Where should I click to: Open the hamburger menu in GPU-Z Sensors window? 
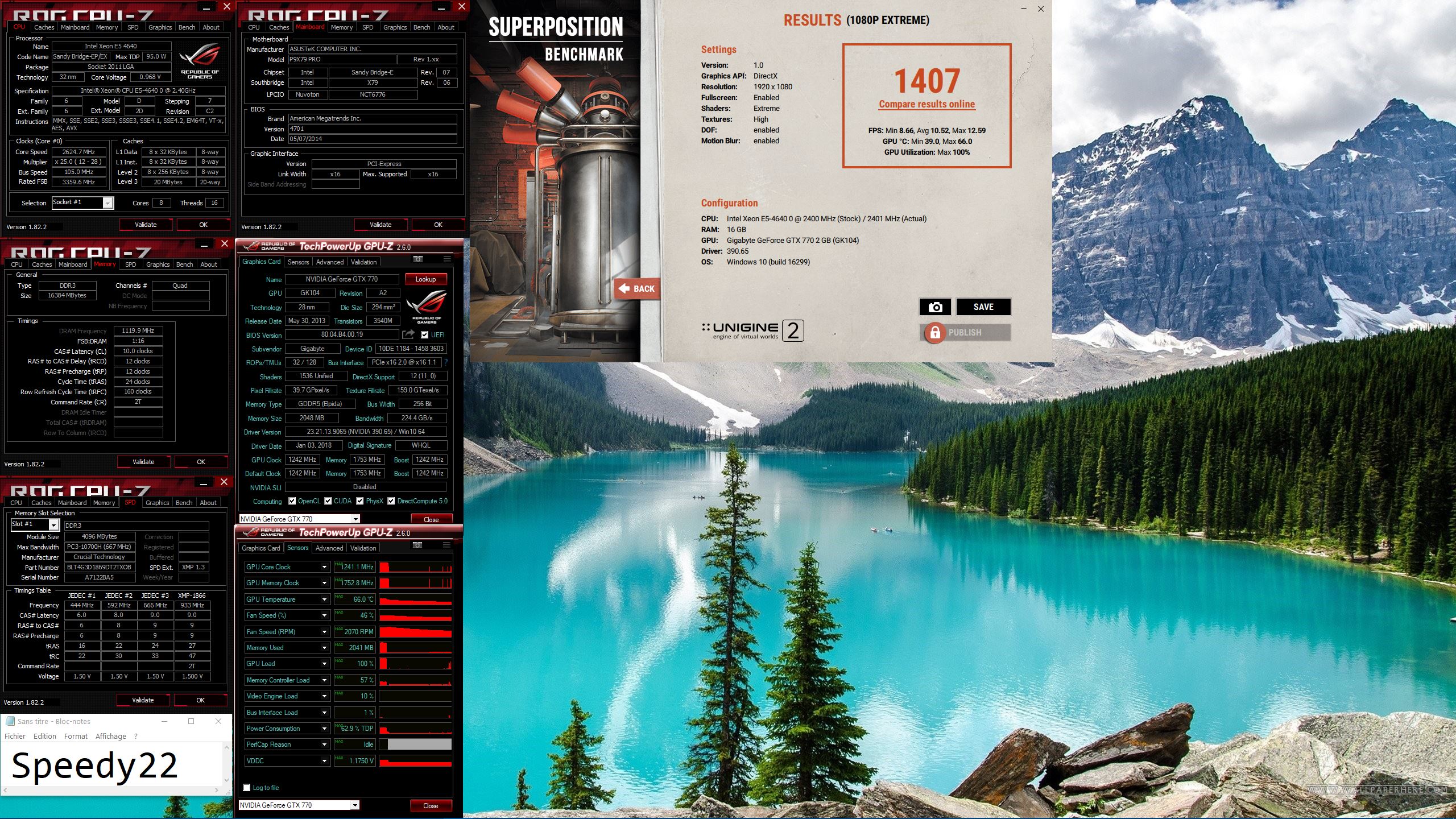click(447, 545)
